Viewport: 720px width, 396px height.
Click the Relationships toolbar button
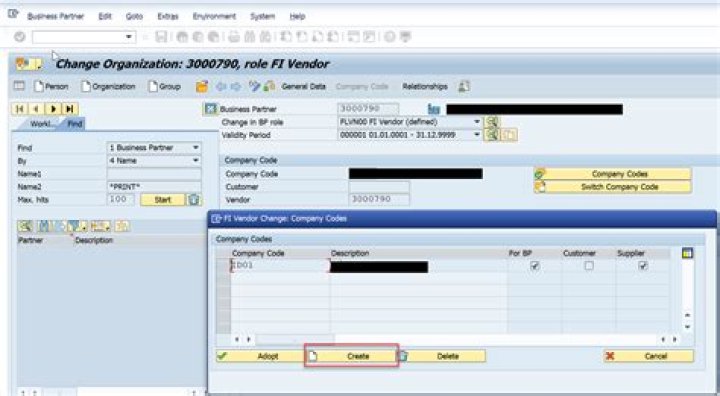425,86
